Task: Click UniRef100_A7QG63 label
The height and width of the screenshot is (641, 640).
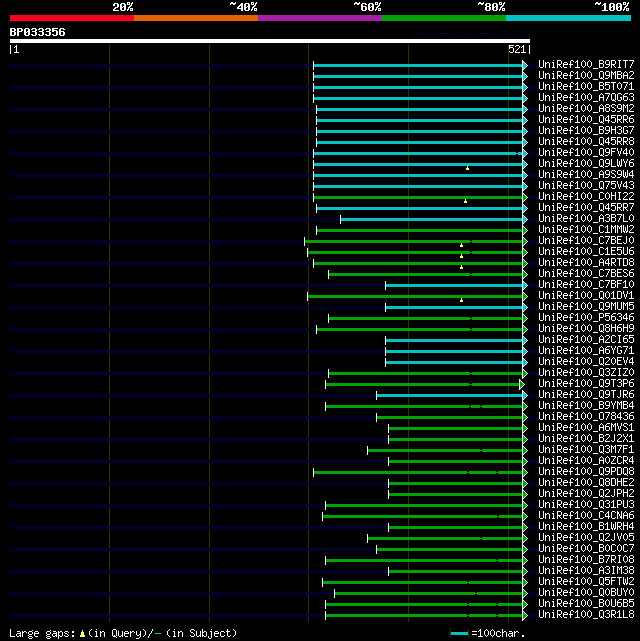Action: [586, 98]
